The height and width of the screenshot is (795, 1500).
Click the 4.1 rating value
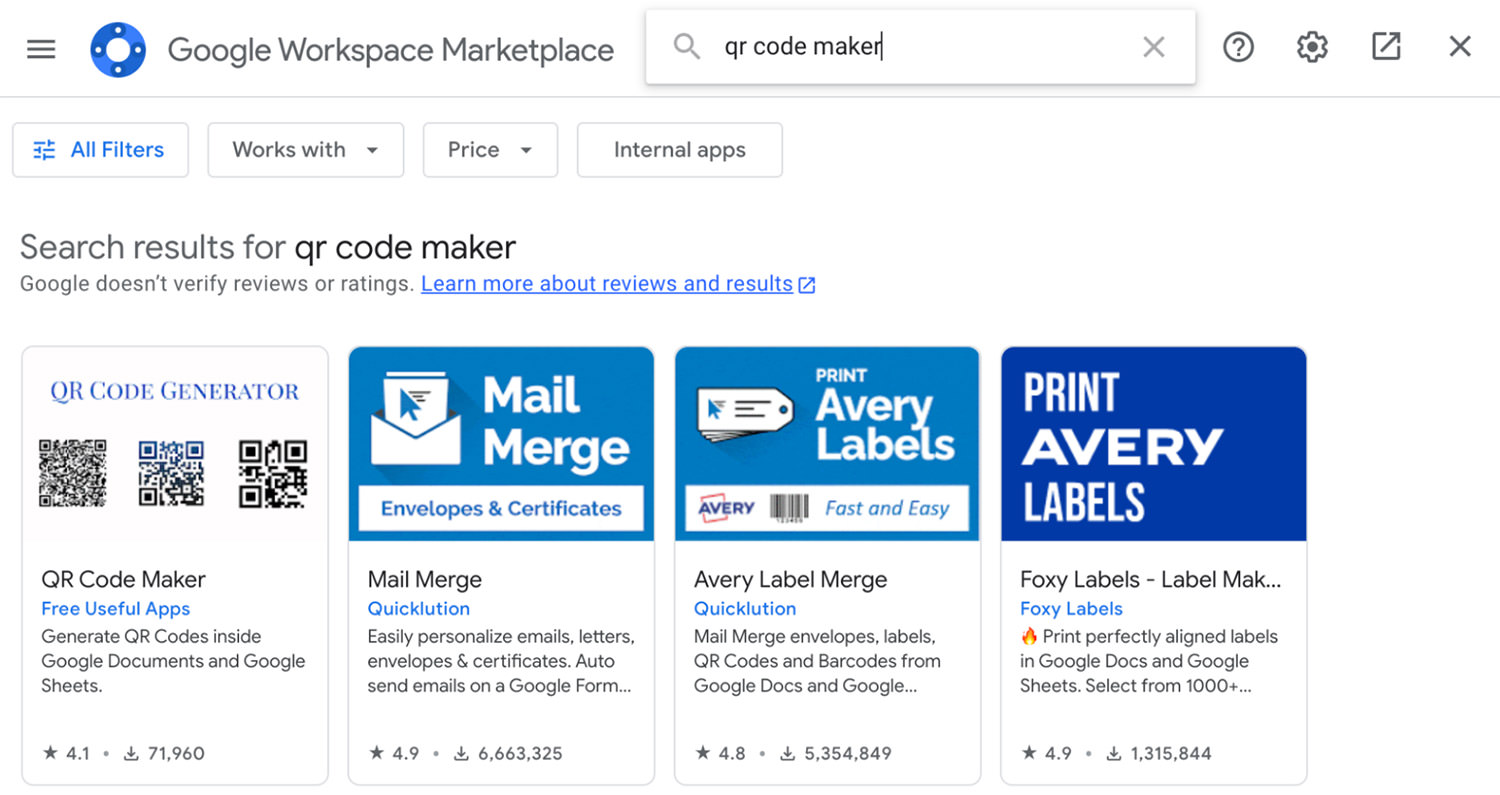point(78,753)
